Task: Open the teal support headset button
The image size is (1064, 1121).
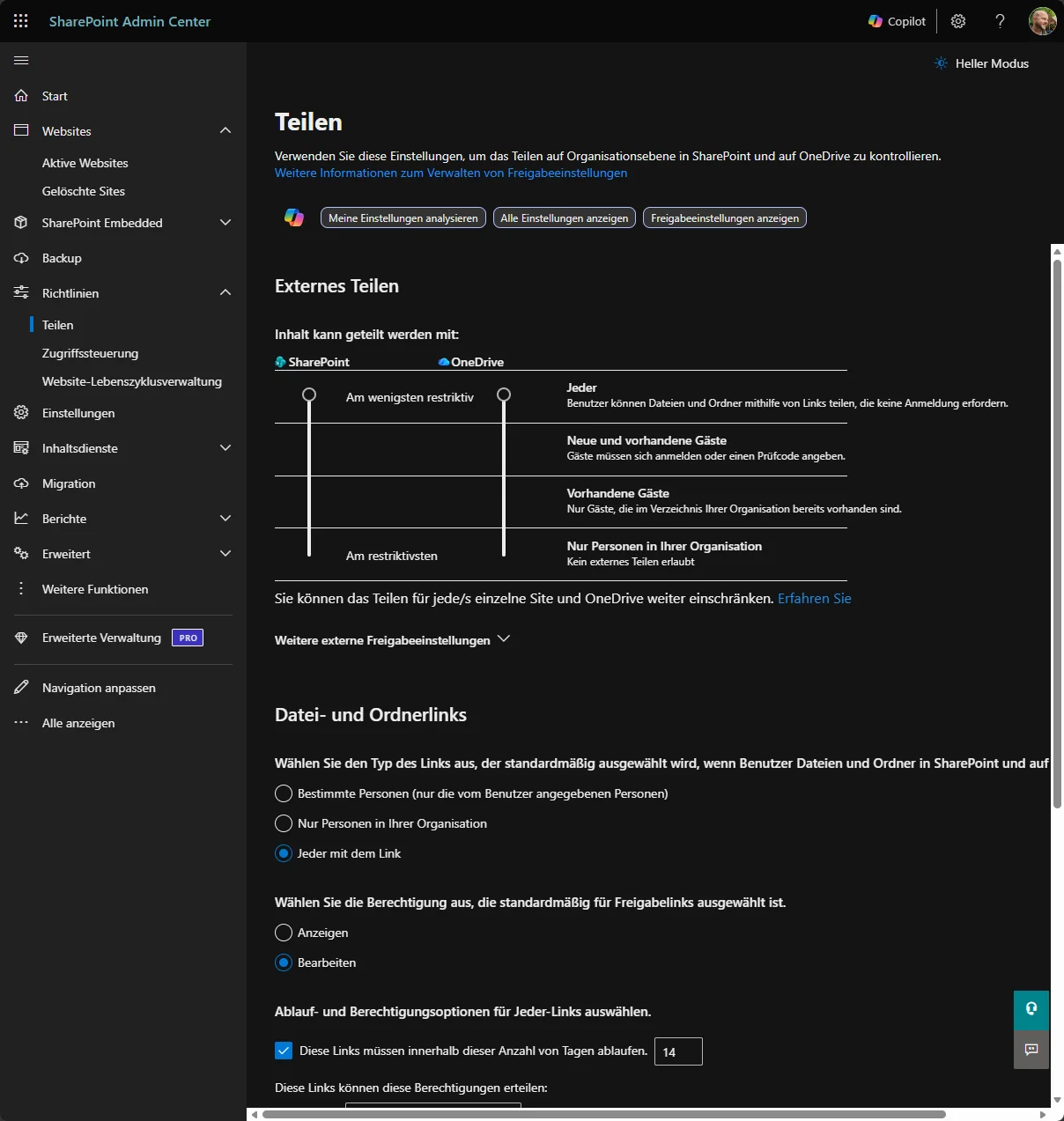Action: (x=1031, y=1009)
